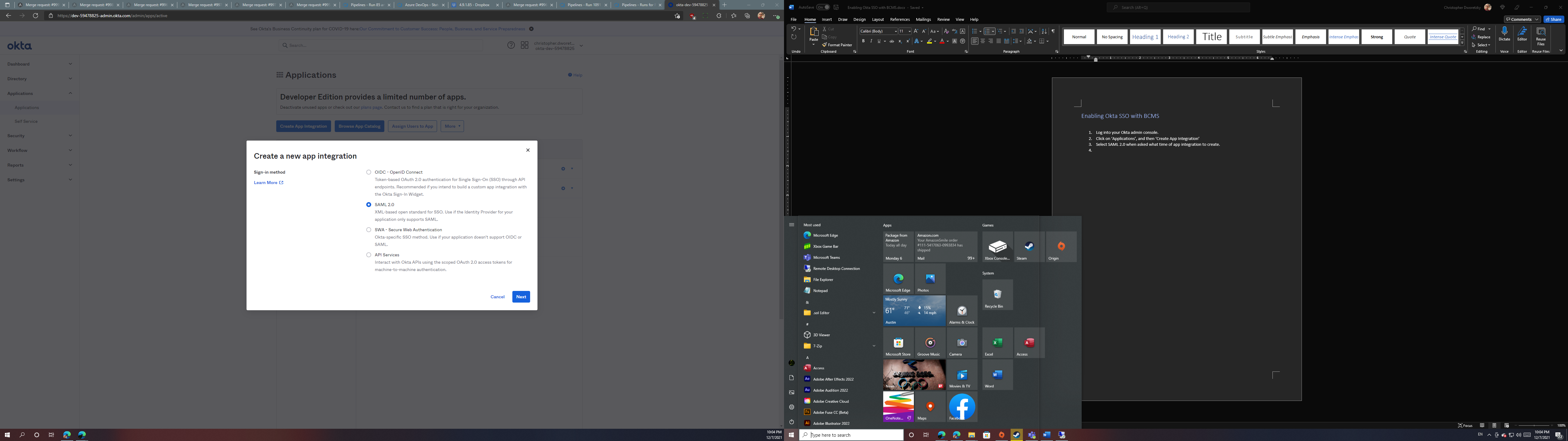Select the SWA - Secure Web Authentication option

(368, 230)
